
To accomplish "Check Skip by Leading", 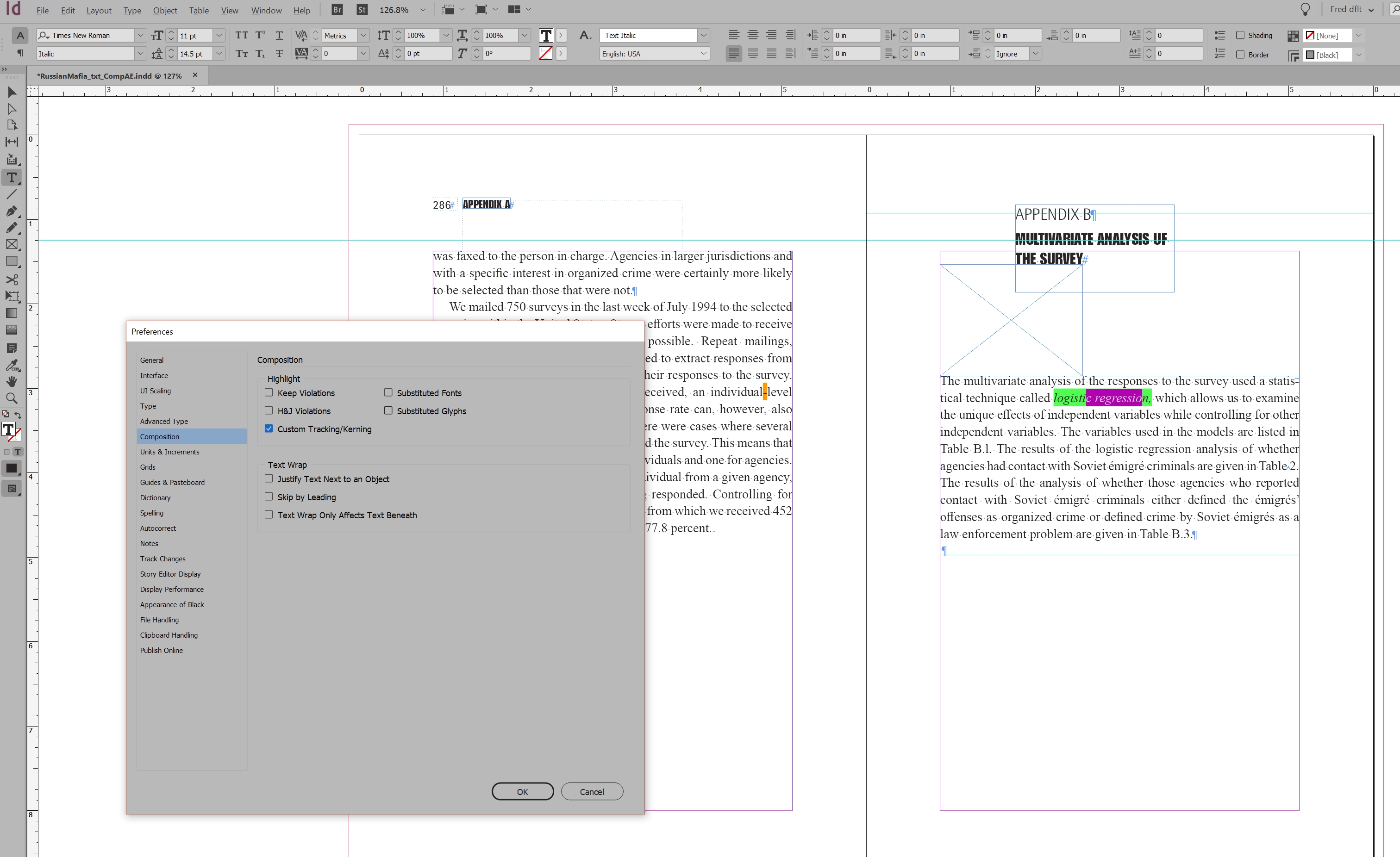I will pyautogui.click(x=269, y=497).
